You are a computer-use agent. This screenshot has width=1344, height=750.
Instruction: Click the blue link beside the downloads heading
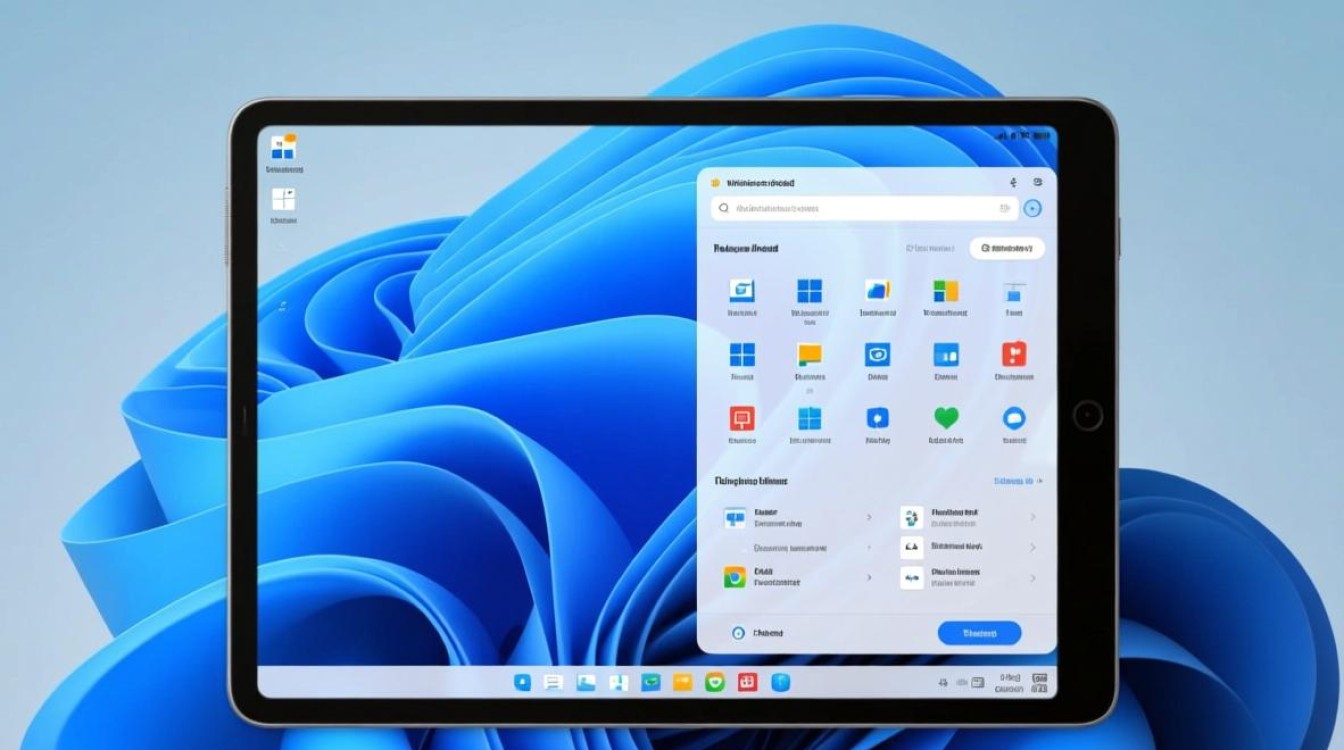(x=1010, y=481)
